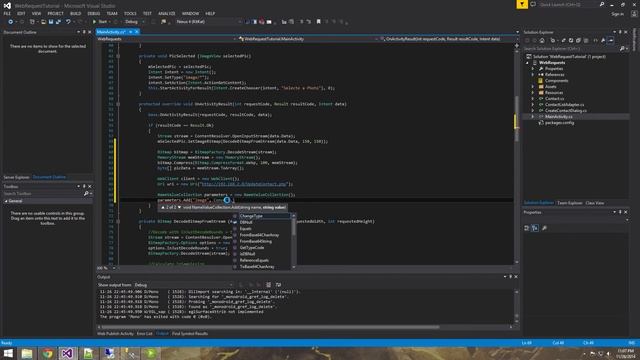Click the Categorized icon in Properties panel
The height and width of the screenshot is (360, 640).
click(x=527, y=228)
